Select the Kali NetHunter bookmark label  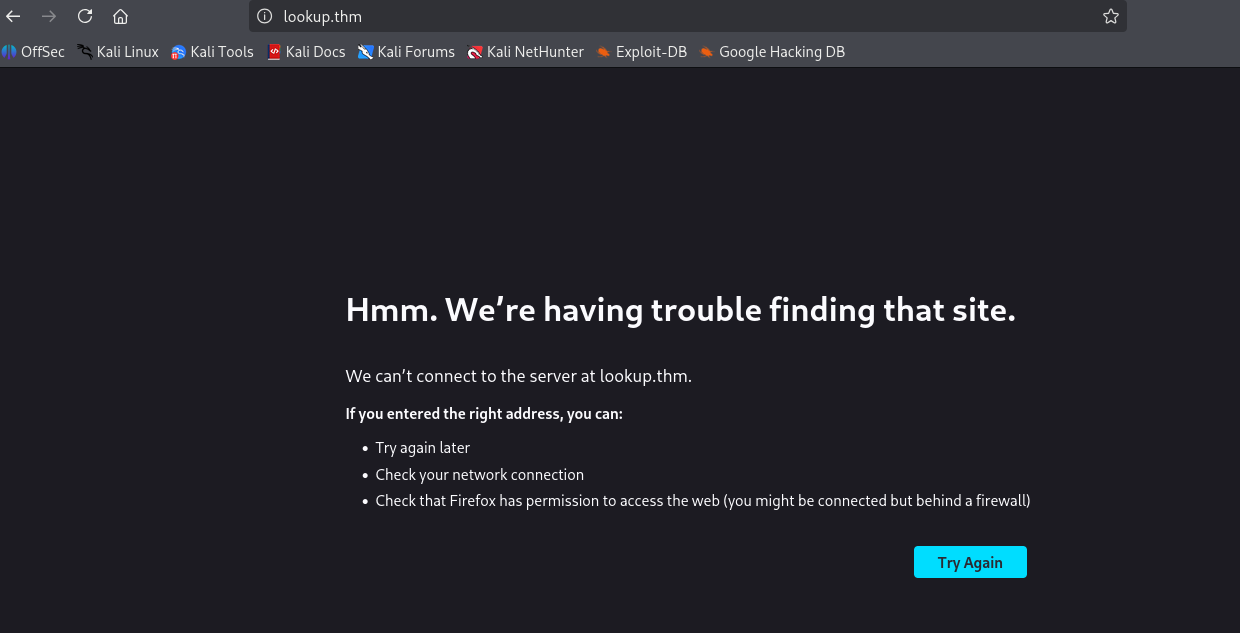coord(534,51)
